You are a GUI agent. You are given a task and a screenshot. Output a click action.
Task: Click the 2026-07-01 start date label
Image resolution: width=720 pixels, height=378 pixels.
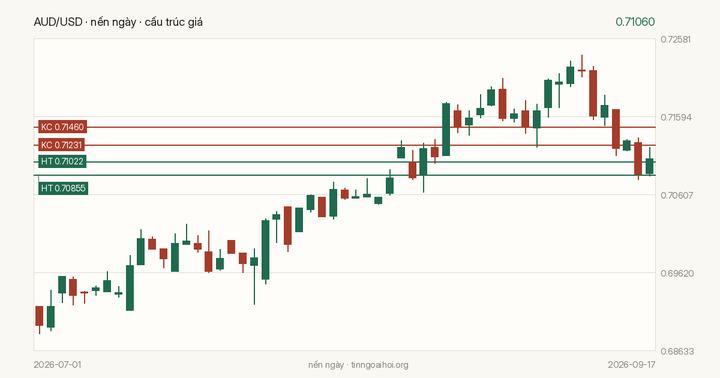pos(57,365)
